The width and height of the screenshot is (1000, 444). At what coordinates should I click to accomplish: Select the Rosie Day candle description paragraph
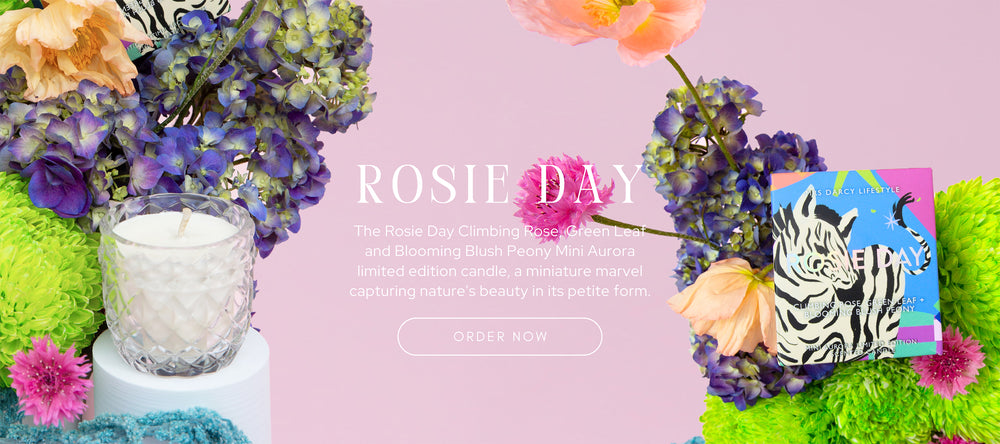click(500, 260)
